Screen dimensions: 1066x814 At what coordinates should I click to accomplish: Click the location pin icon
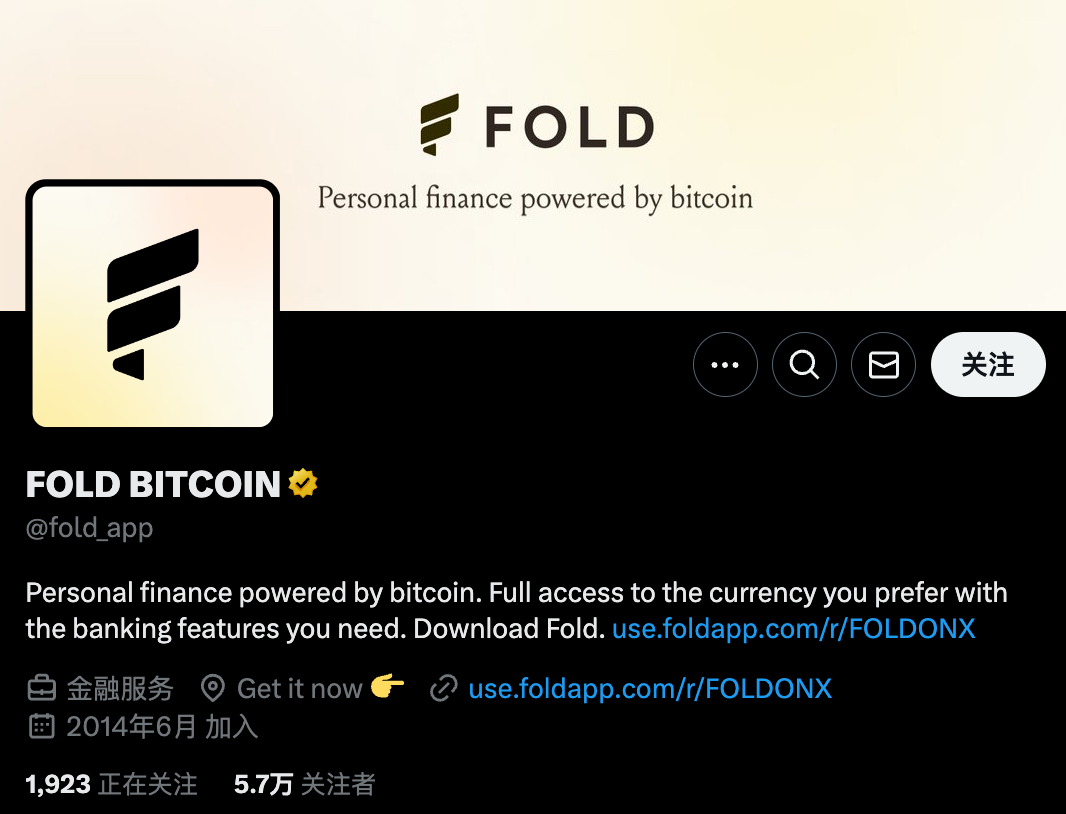213,688
